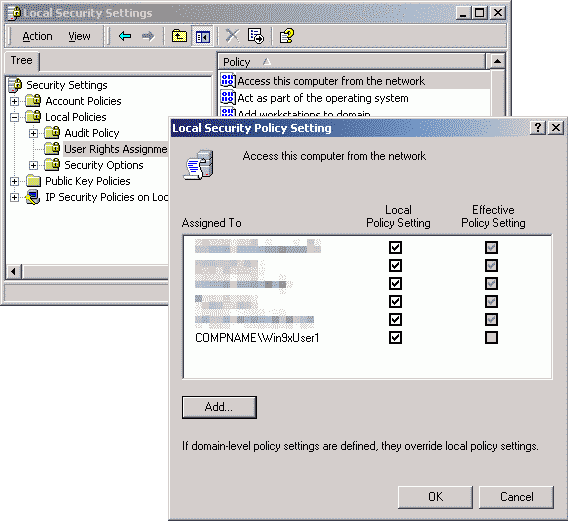
Task: Select User Rights Assignment tree item
Action: pyautogui.click(x=116, y=149)
